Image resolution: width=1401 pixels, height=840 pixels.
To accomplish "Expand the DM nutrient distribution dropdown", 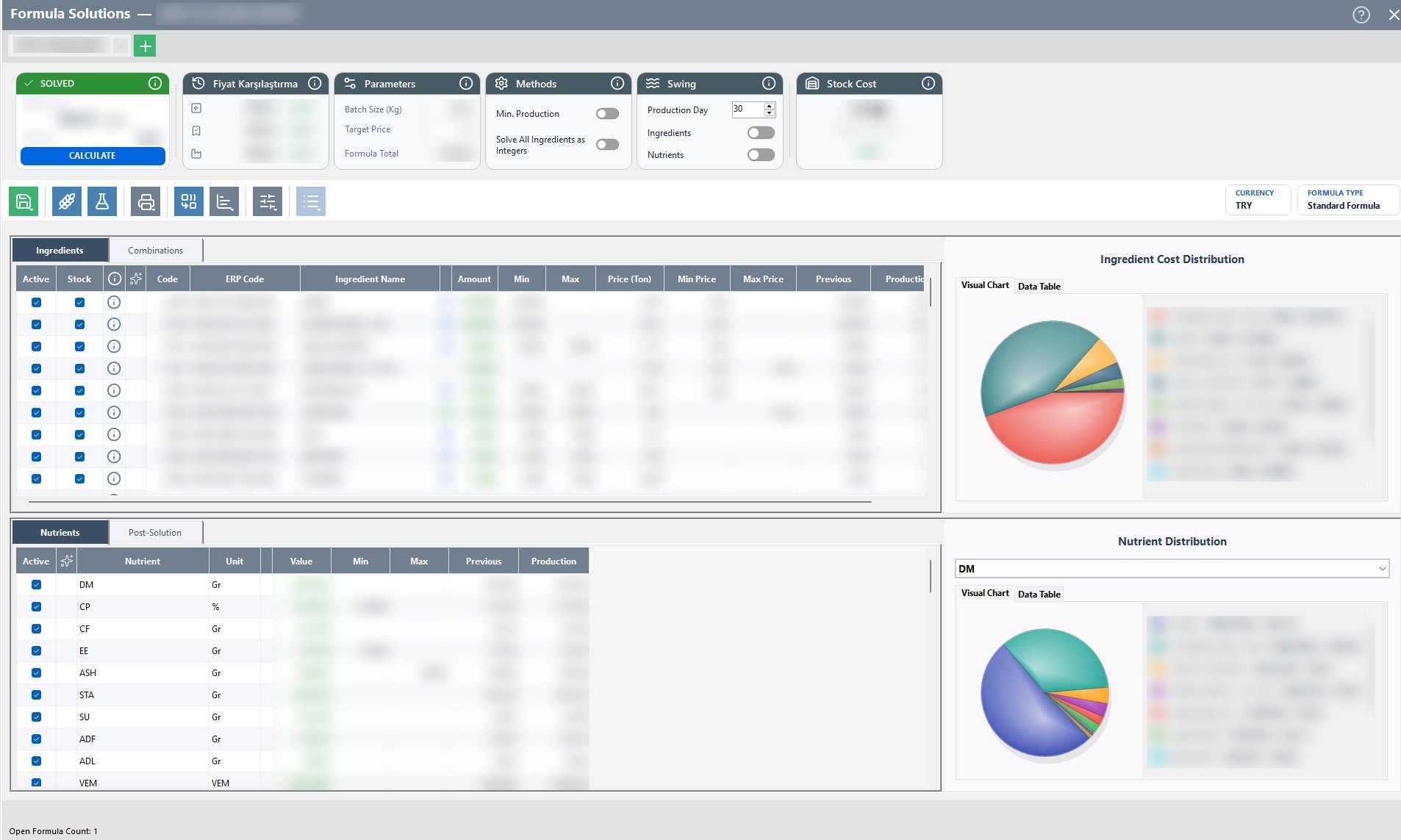I will [x=1172, y=569].
